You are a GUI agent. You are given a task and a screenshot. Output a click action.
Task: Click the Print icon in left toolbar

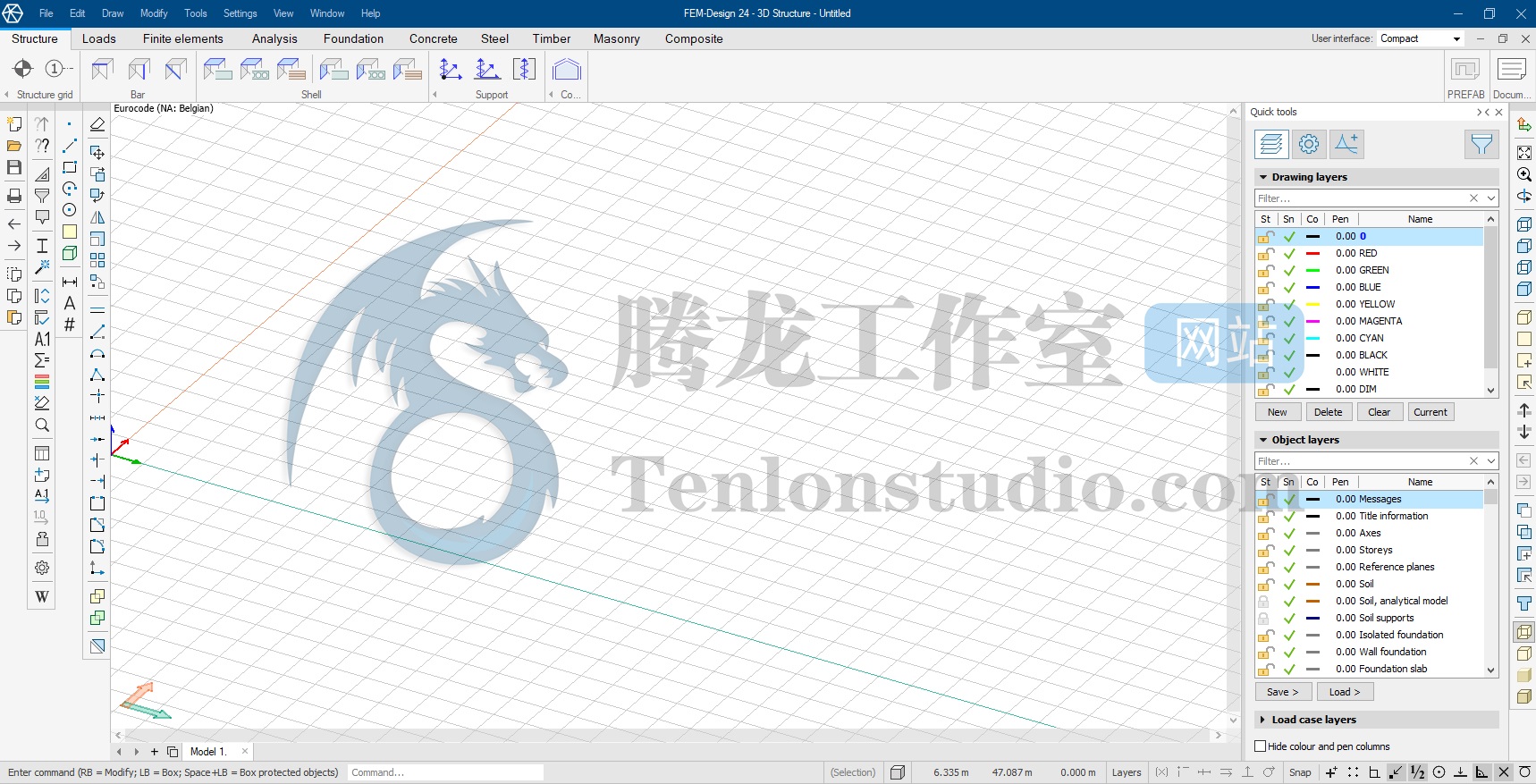[x=14, y=196]
